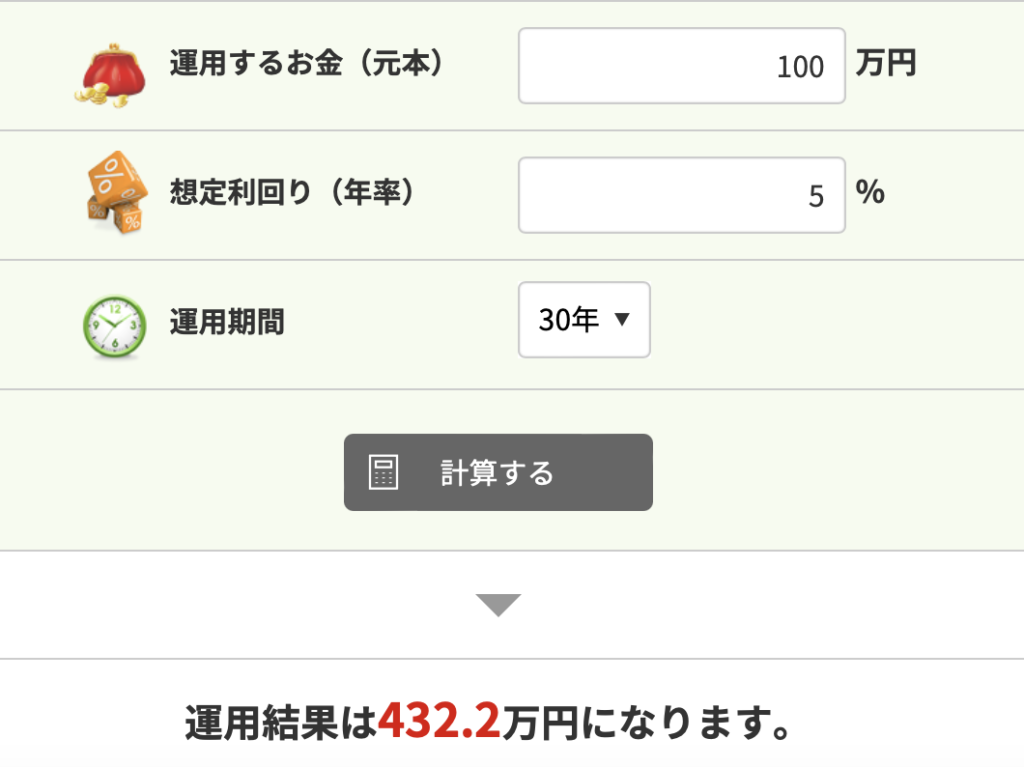
Task: Open the 30年 investment period dropdown
Action: click(x=584, y=319)
